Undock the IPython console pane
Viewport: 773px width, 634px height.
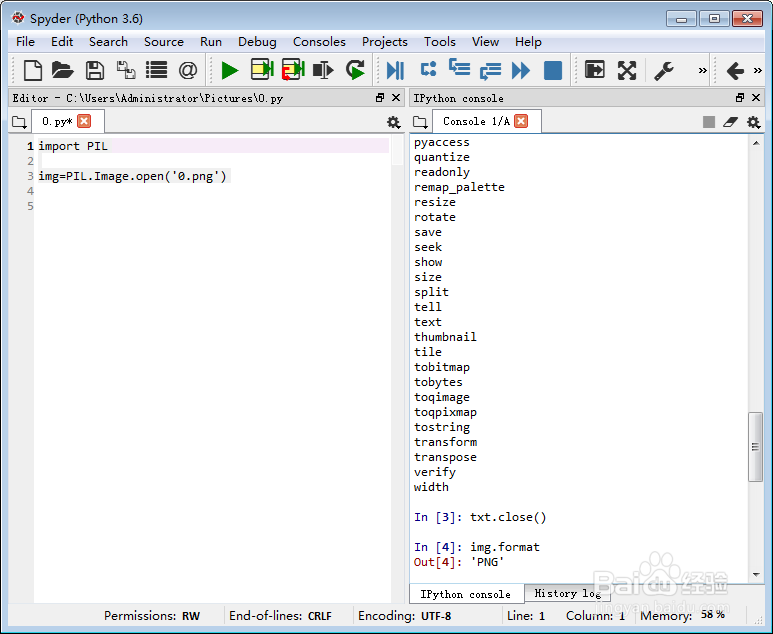click(x=739, y=98)
